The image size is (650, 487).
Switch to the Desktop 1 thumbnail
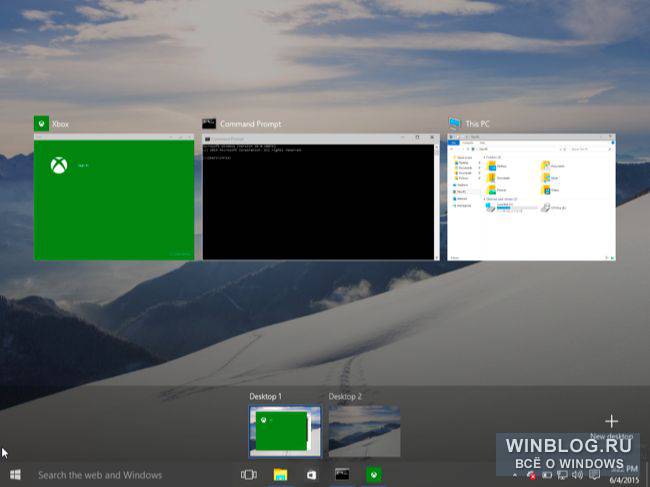(285, 431)
